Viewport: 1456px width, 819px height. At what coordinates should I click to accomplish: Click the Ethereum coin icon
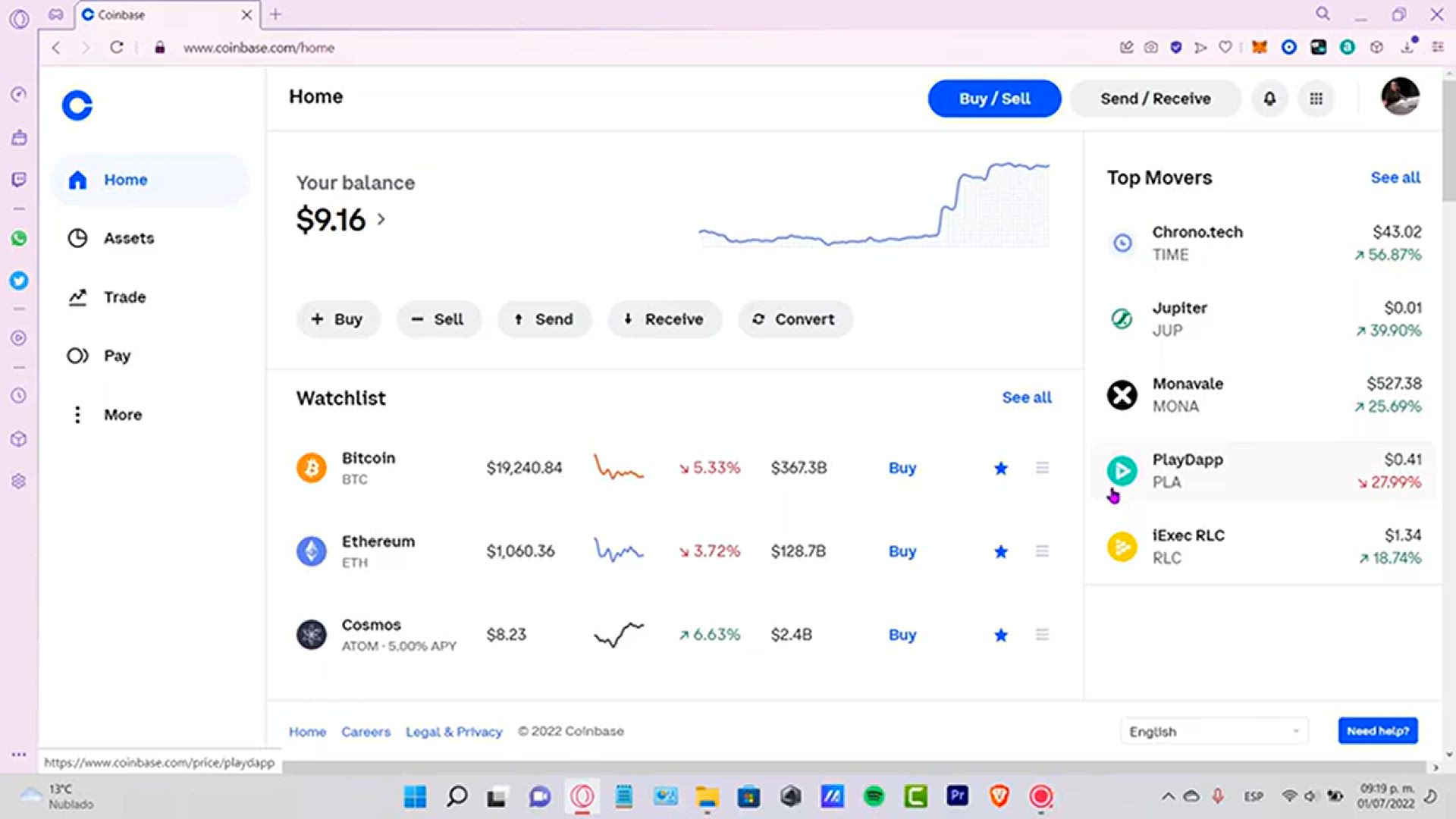pyautogui.click(x=311, y=551)
